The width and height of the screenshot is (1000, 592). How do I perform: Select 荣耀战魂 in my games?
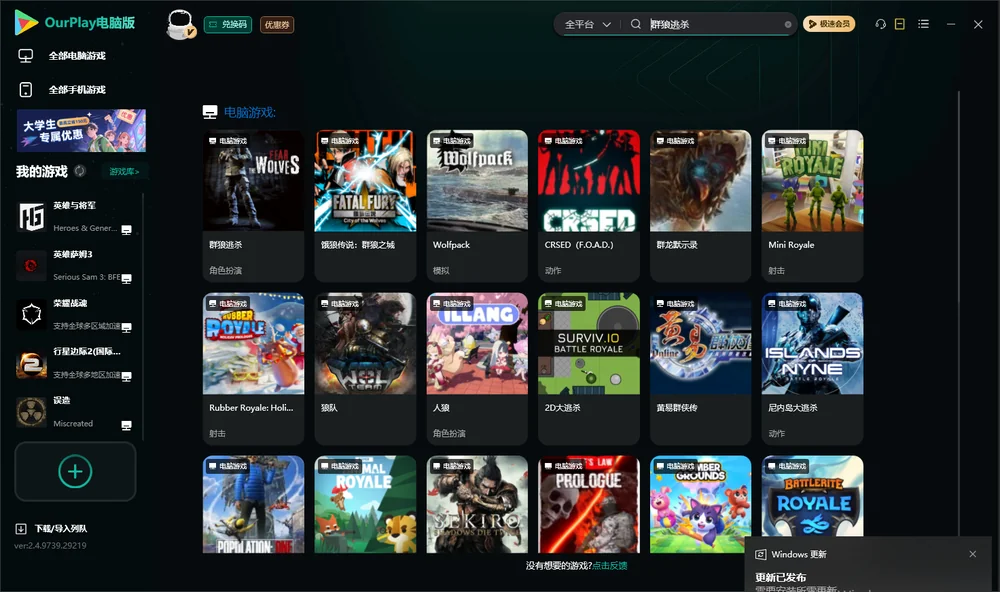point(75,314)
